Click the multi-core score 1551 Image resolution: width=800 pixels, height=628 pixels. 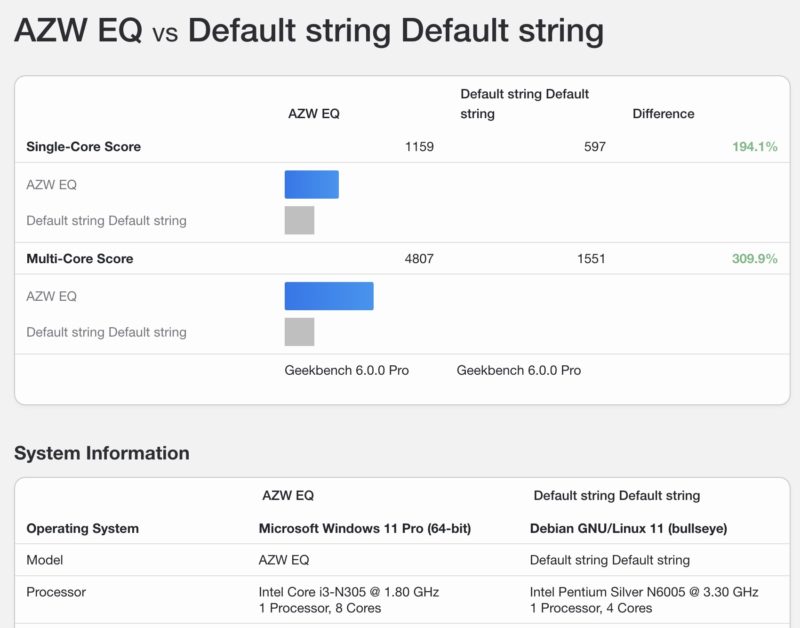coord(591,259)
